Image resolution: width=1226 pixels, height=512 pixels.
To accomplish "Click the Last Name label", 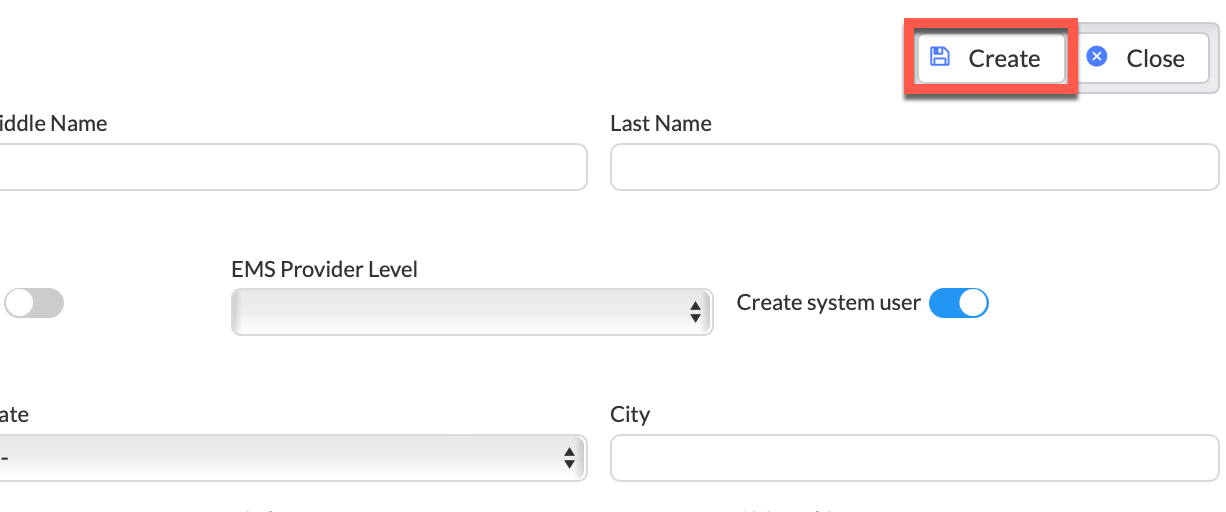I will (x=661, y=124).
